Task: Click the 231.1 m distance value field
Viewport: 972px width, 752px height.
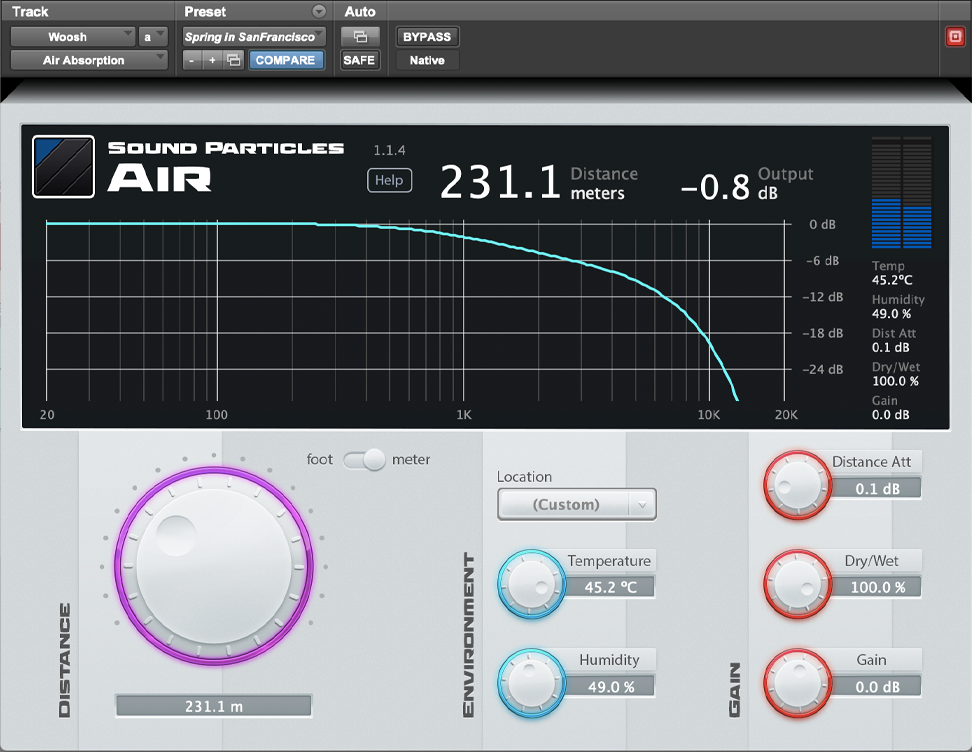Action: [x=214, y=706]
